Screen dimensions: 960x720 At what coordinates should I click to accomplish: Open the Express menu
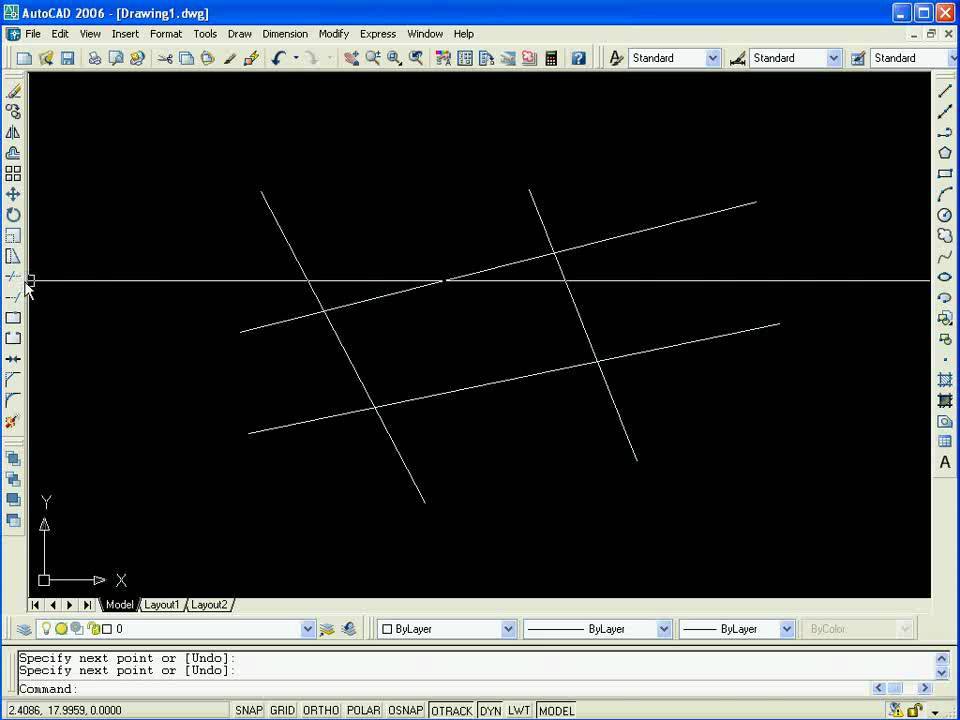378,34
